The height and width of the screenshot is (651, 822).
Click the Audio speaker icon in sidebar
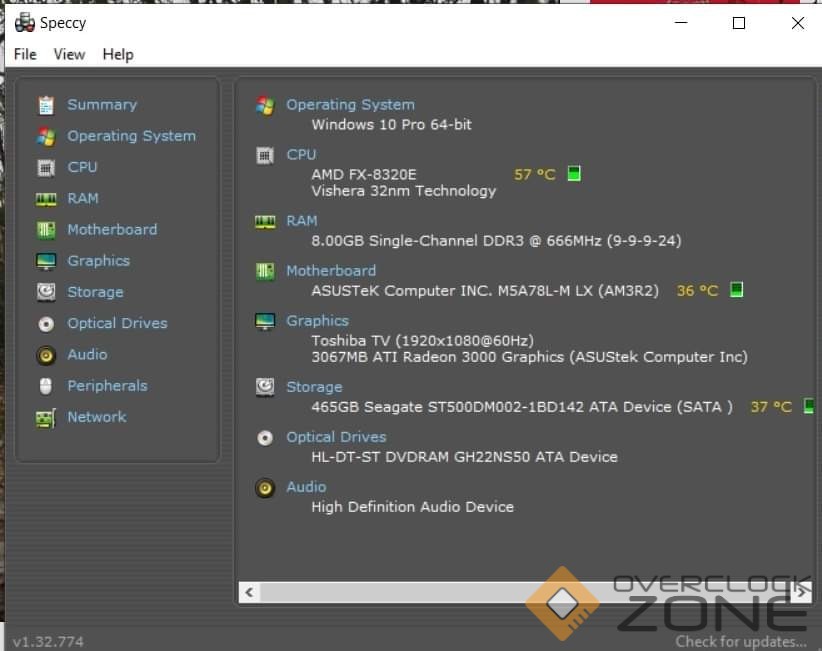(x=46, y=355)
